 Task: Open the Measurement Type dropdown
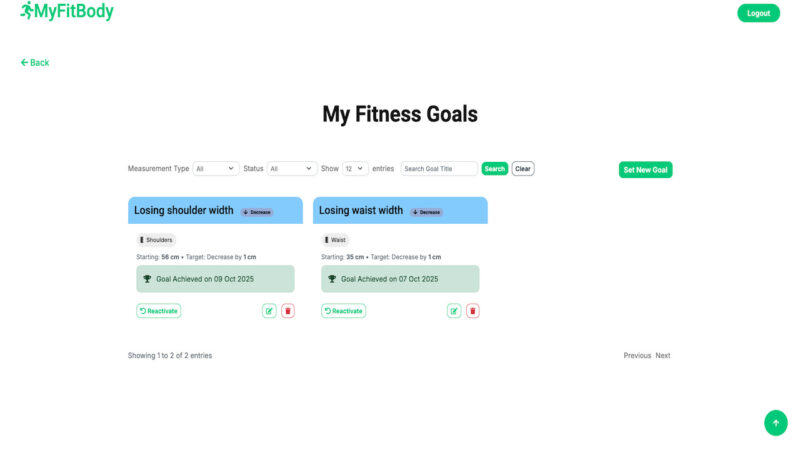216,169
